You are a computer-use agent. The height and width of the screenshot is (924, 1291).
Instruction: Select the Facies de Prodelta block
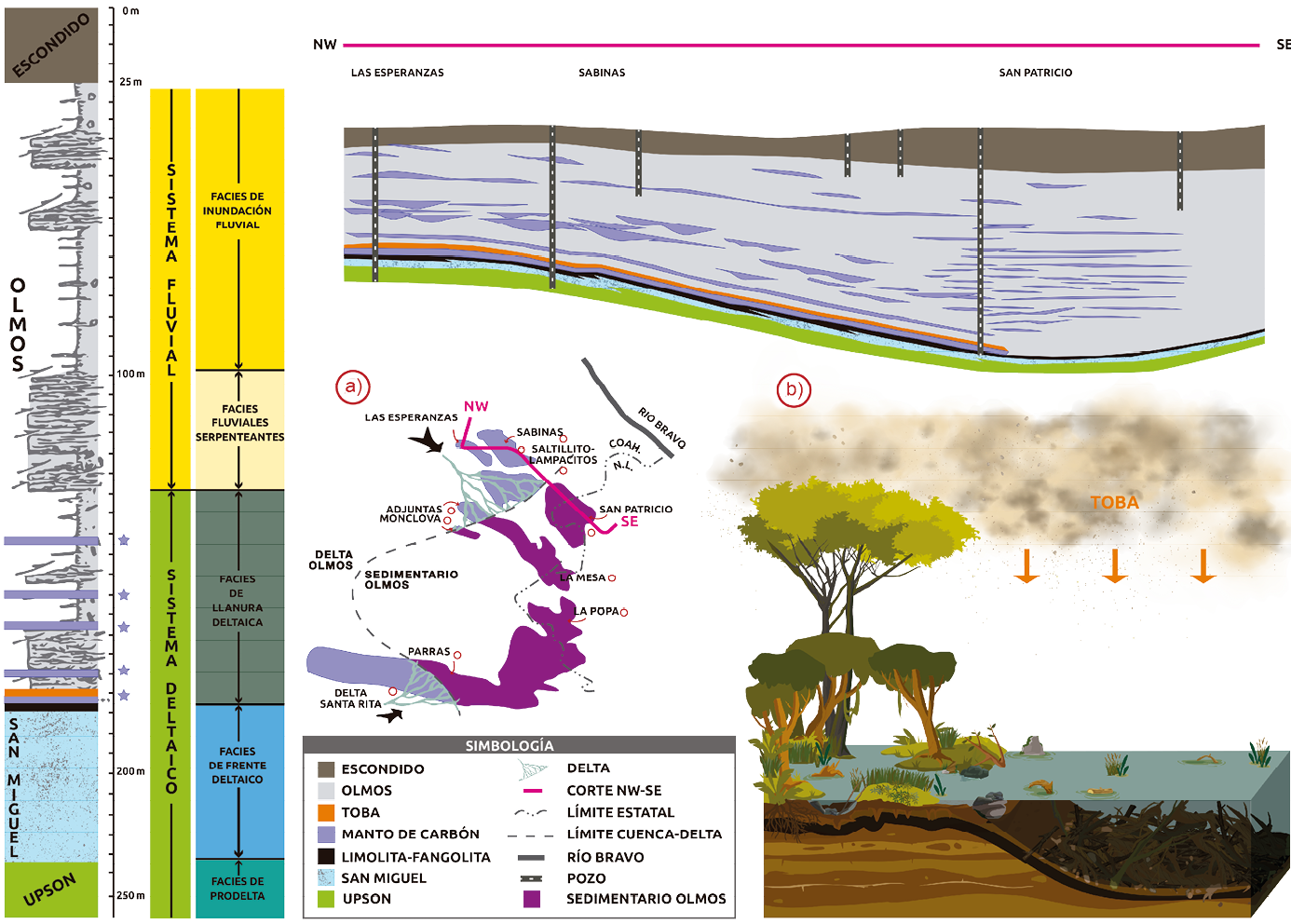point(238,889)
